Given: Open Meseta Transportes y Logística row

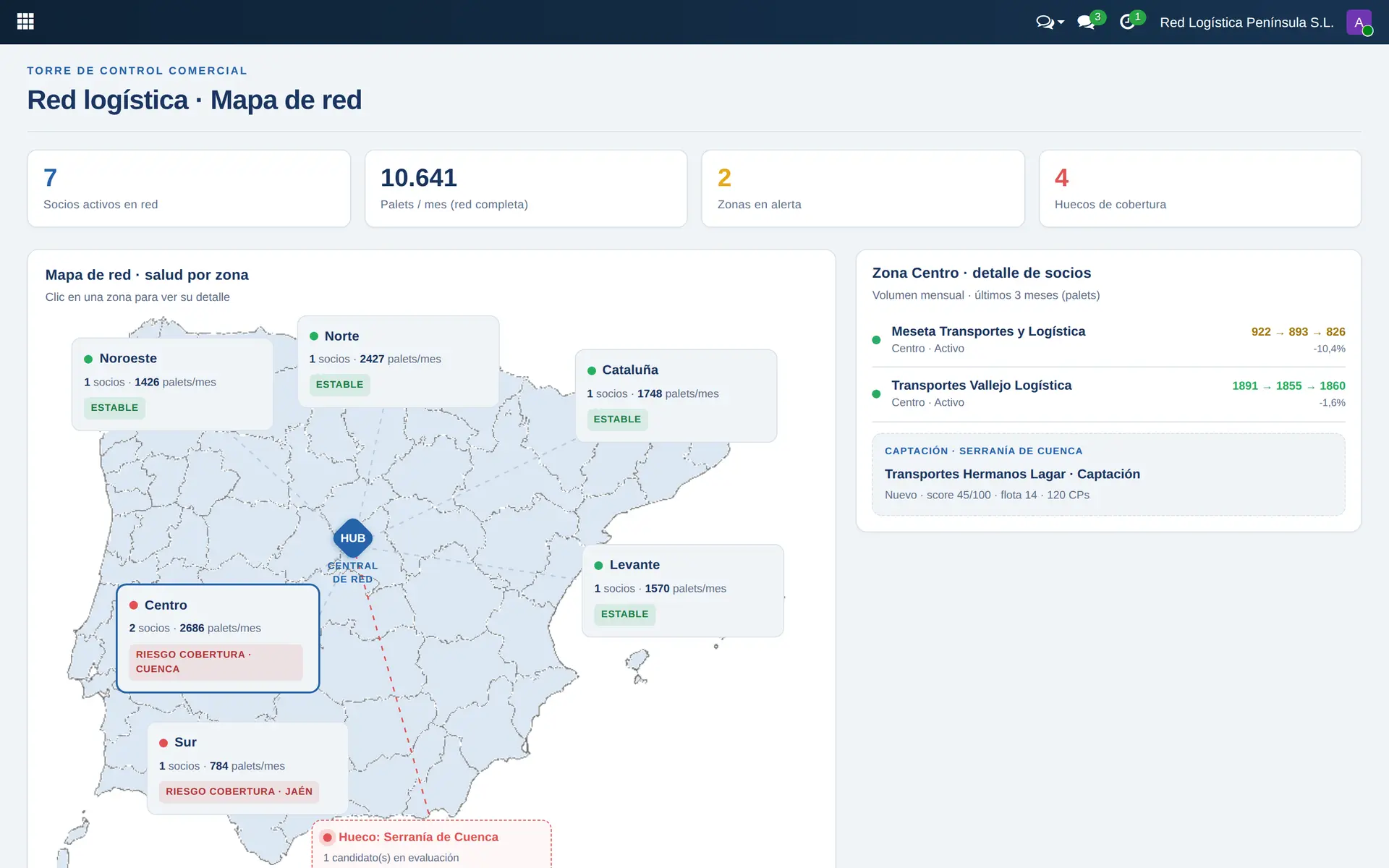Looking at the screenshot, I should 1108,340.
